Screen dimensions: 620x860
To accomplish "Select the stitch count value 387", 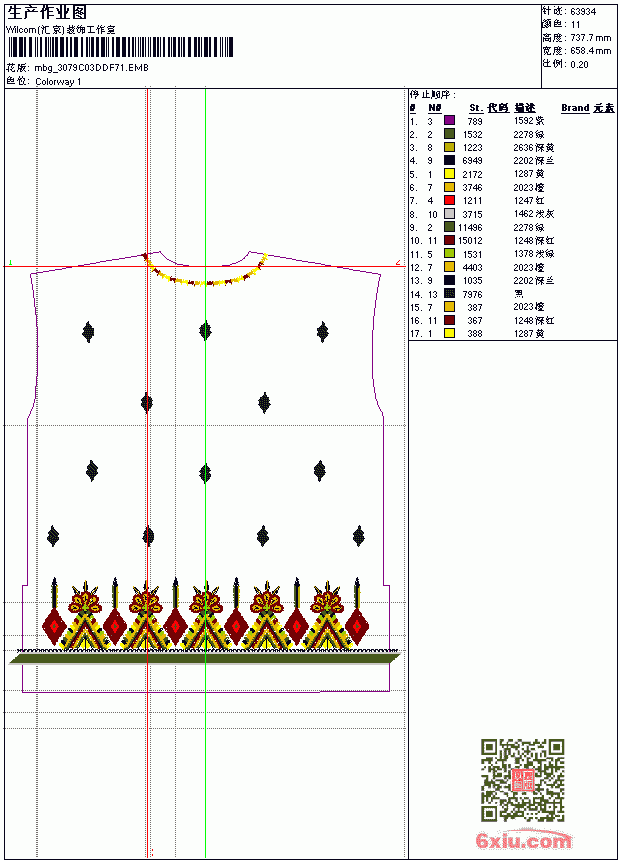I will (x=475, y=308).
